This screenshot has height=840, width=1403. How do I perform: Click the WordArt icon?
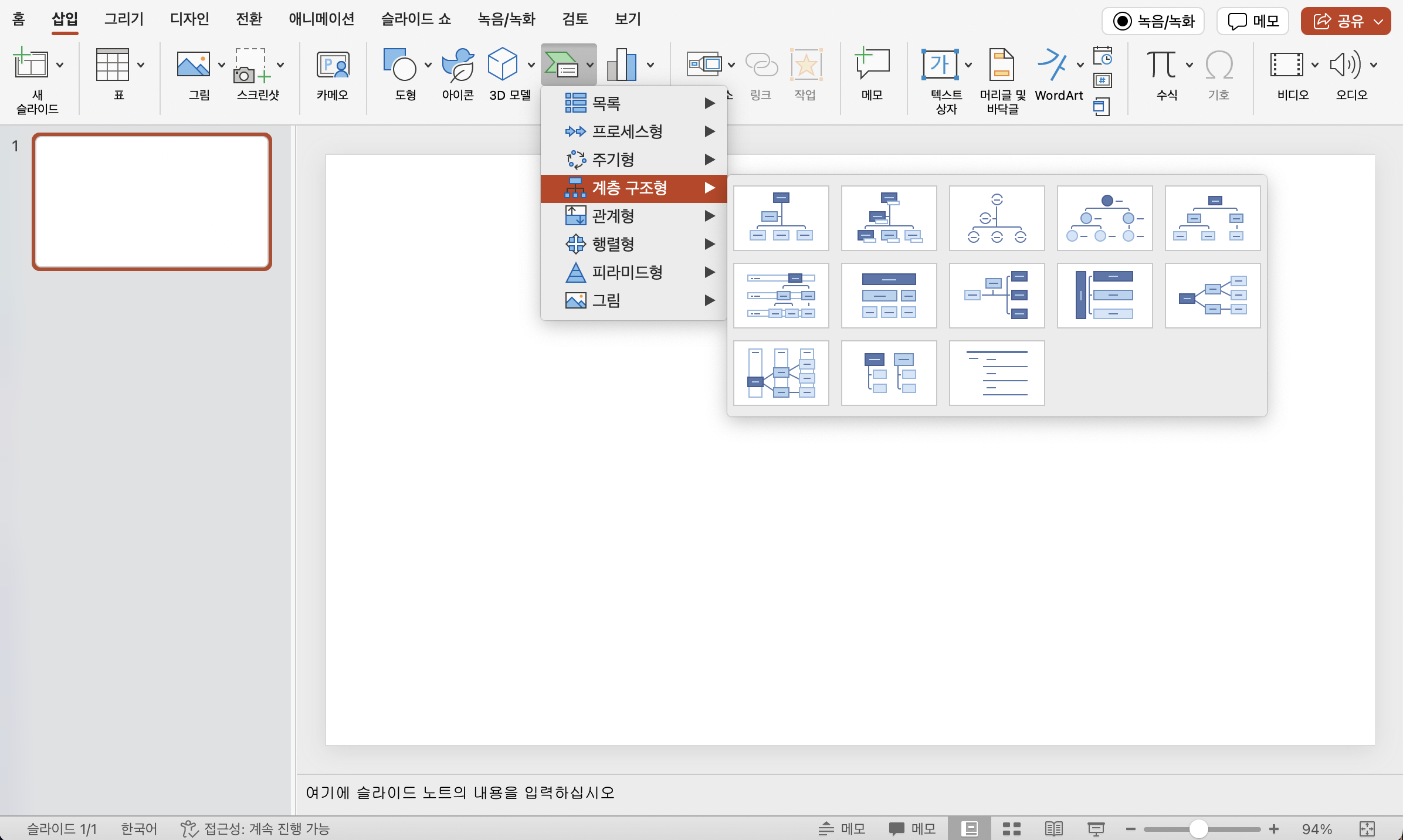(x=1052, y=65)
